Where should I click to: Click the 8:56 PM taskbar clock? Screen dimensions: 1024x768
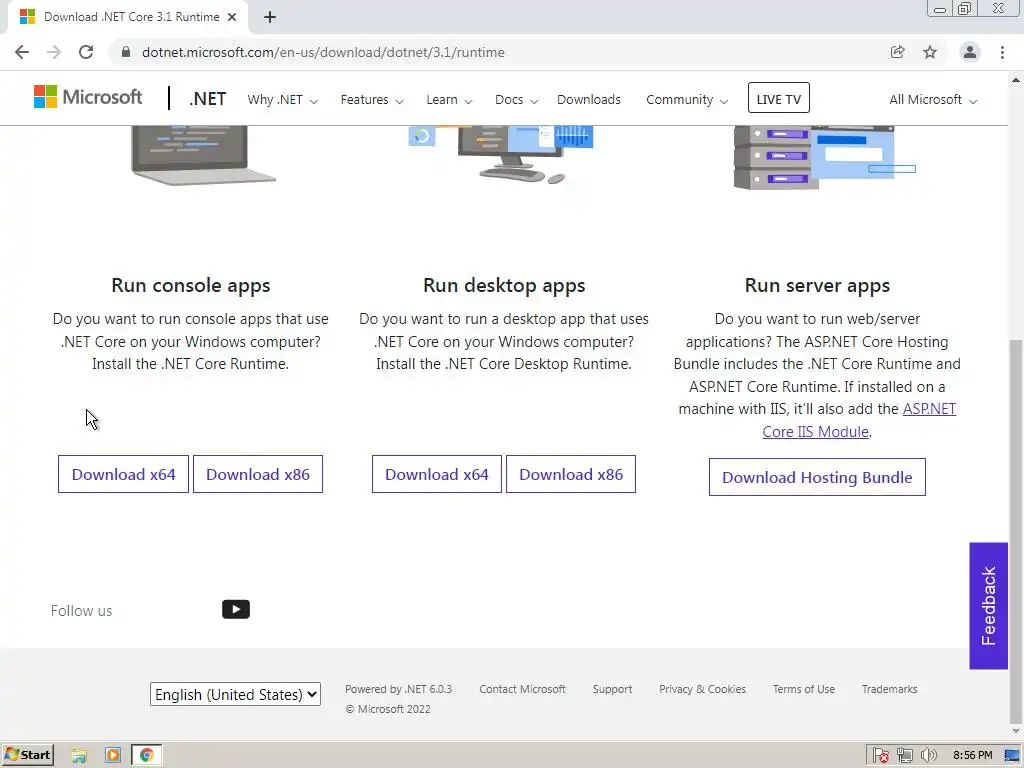[972, 756]
